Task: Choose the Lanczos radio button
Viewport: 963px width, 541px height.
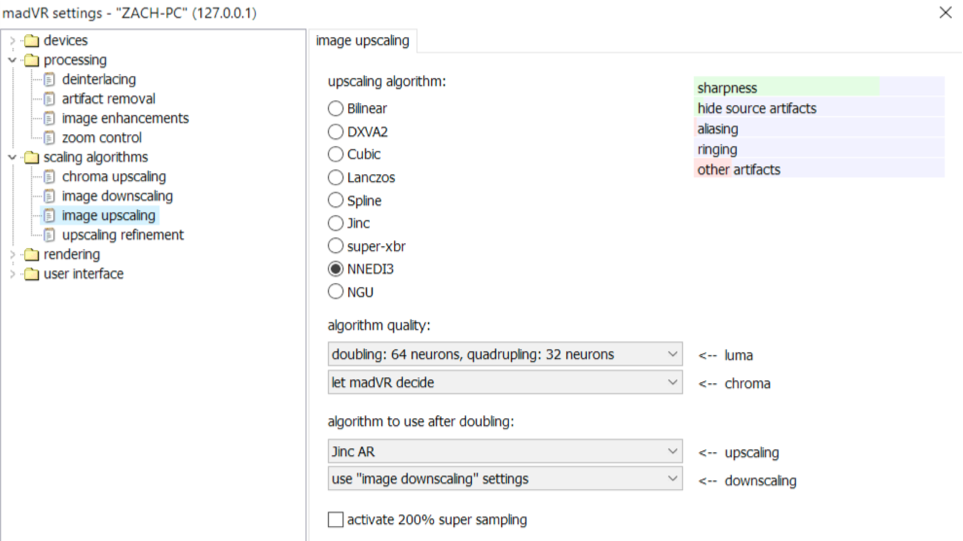Action: click(x=336, y=177)
